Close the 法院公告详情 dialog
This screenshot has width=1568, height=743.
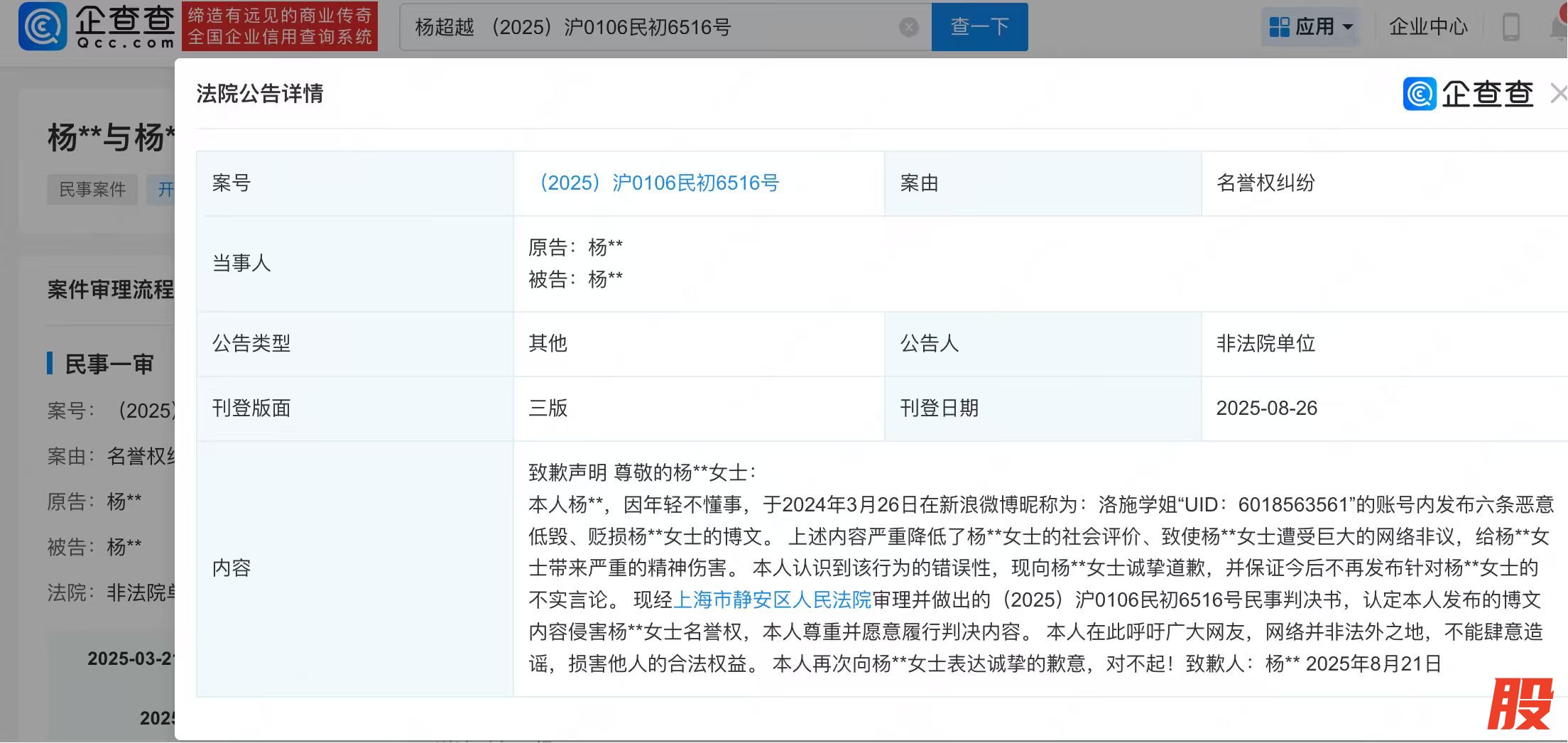(1558, 94)
